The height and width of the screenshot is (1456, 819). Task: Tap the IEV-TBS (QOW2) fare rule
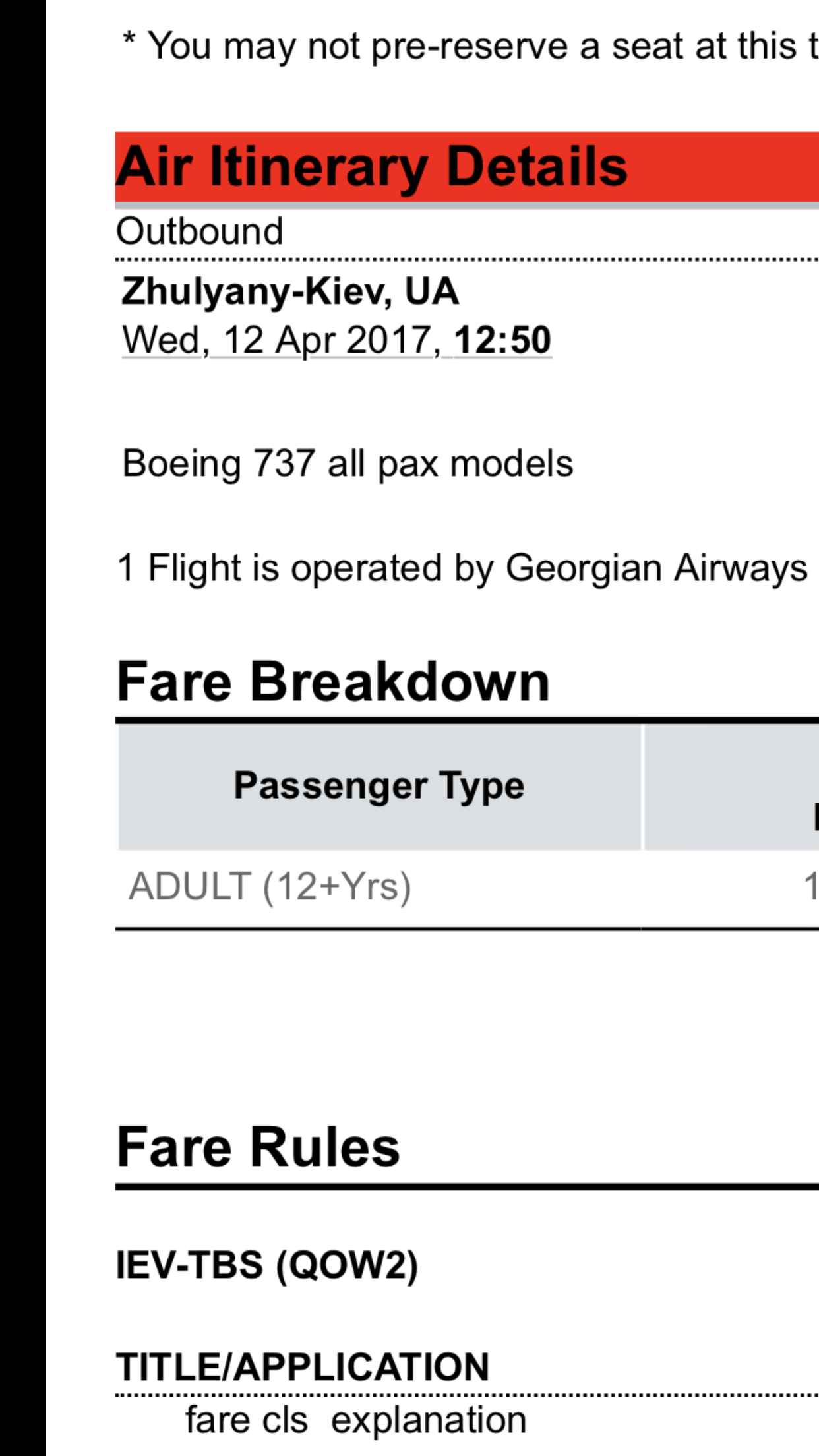pyautogui.click(x=267, y=1265)
